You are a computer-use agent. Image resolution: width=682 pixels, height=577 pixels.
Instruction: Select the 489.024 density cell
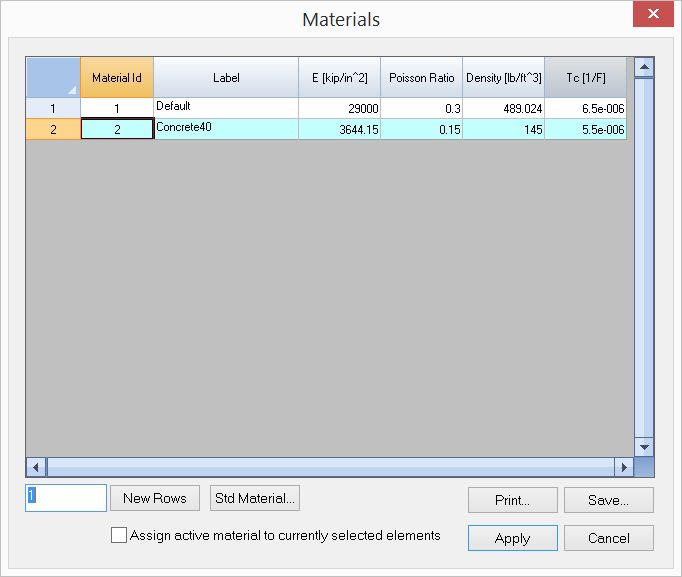coord(503,108)
